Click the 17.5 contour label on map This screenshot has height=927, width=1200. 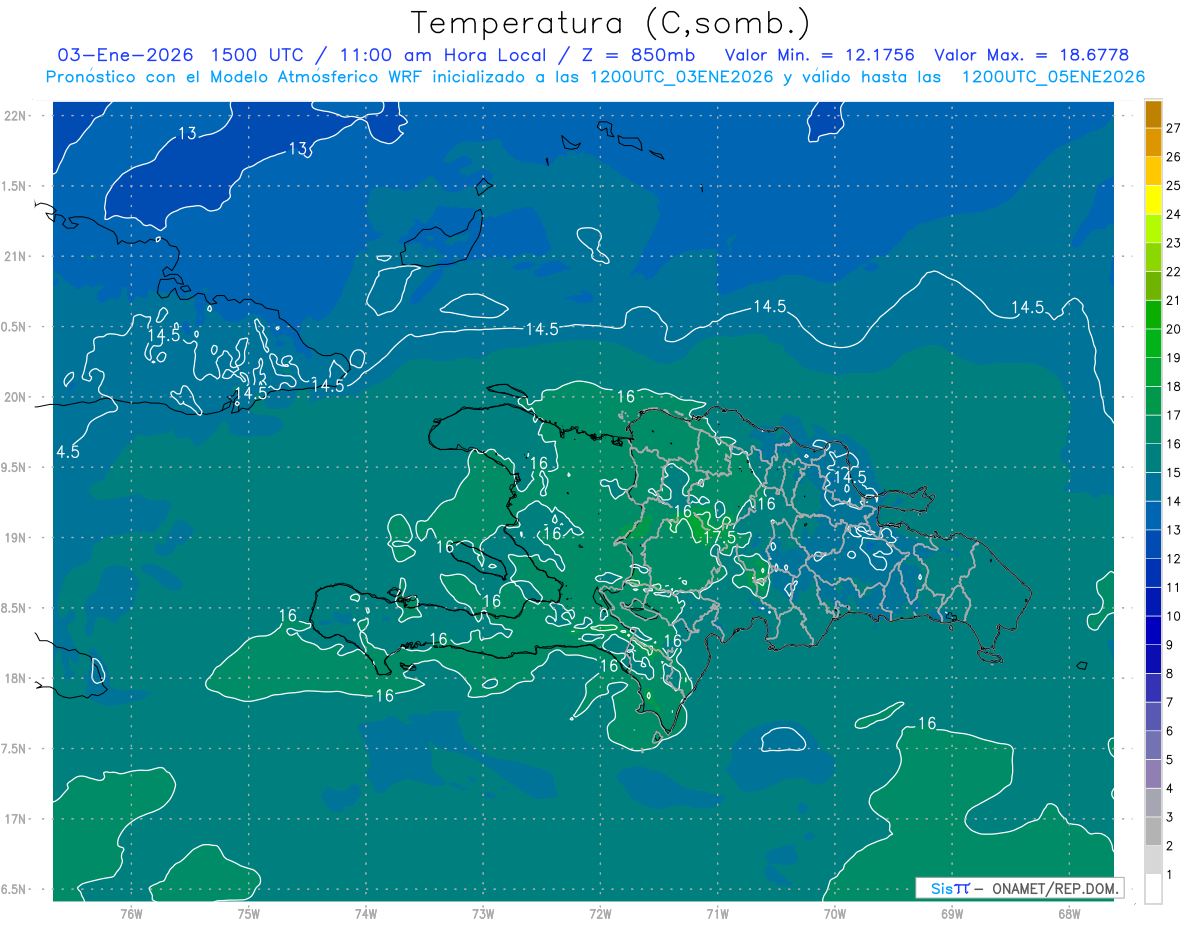[718, 537]
